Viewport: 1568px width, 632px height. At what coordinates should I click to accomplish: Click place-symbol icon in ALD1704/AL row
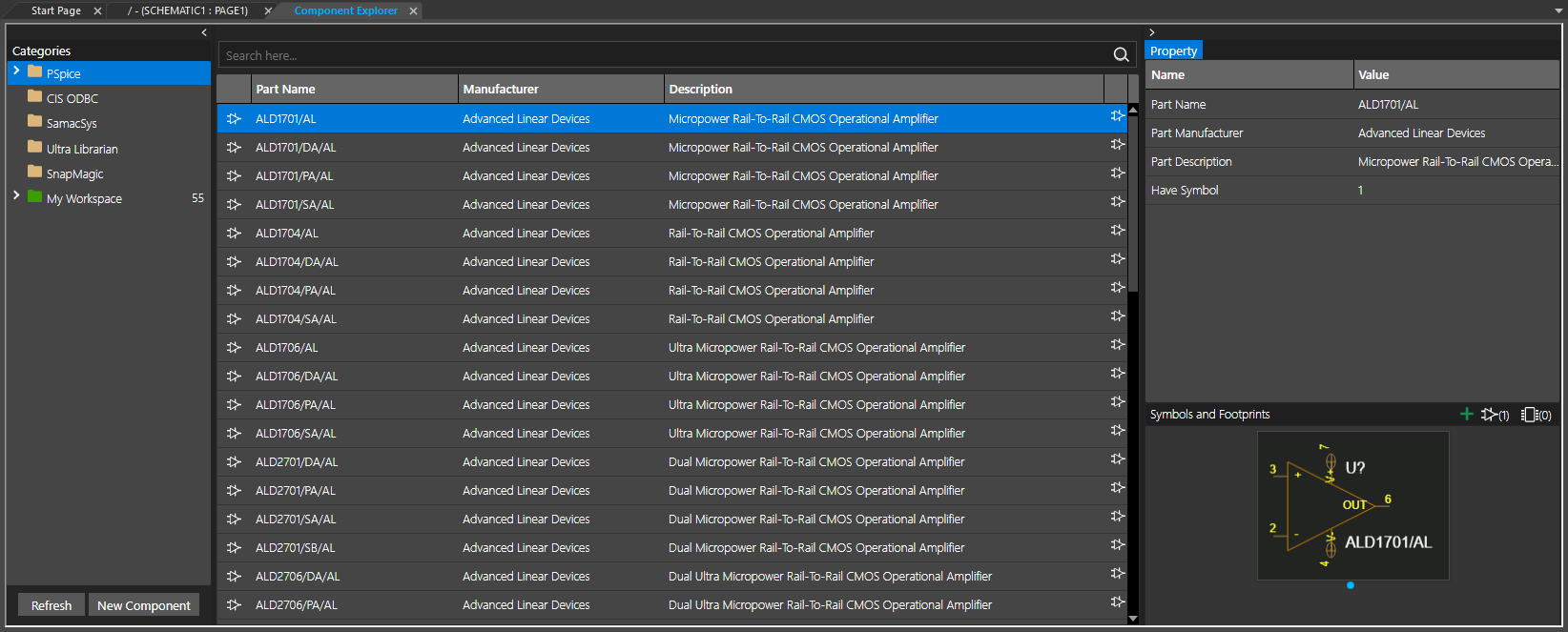point(1117,231)
